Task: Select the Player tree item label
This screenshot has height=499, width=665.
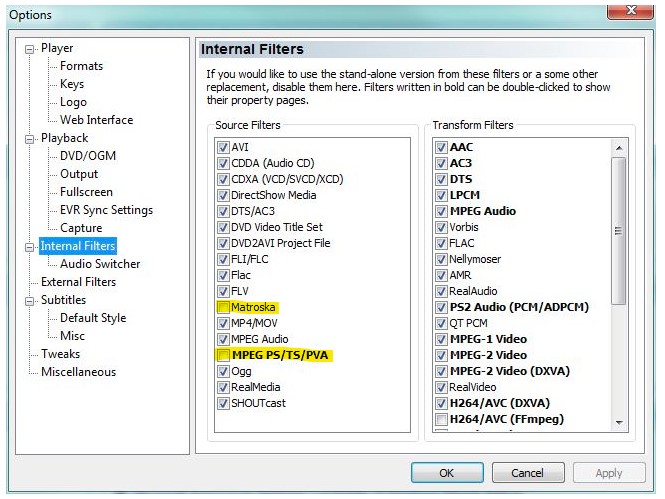Action: (57, 48)
